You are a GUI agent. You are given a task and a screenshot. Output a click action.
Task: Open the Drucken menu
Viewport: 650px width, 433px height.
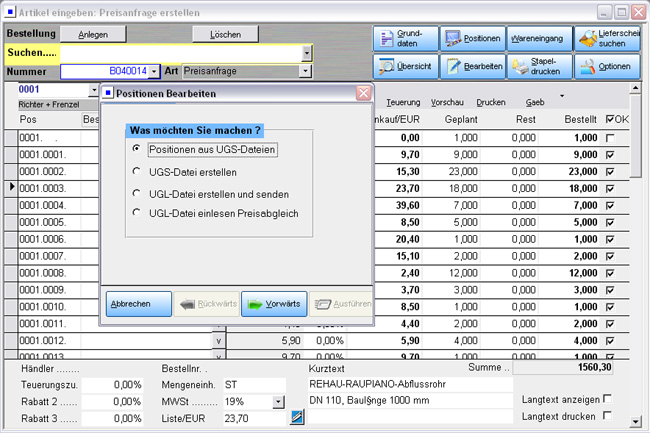click(x=490, y=102)
